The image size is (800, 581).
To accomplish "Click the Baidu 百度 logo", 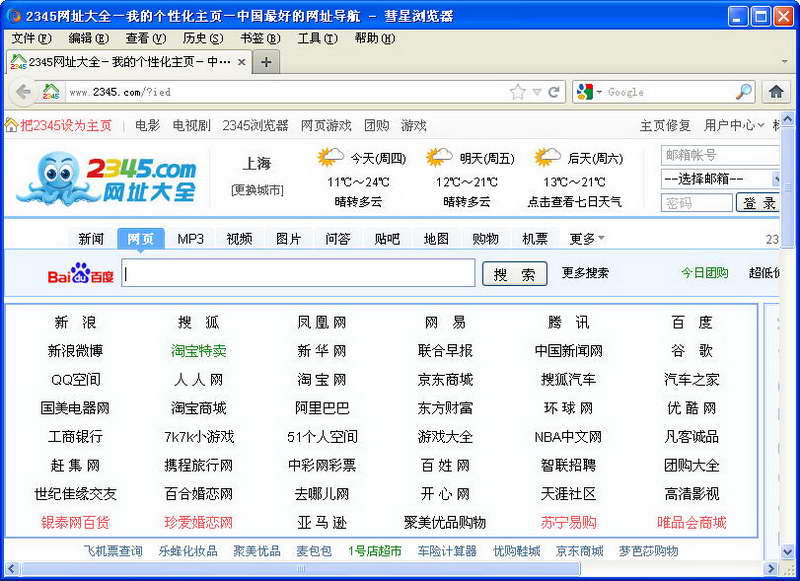I will coord(80,273).
